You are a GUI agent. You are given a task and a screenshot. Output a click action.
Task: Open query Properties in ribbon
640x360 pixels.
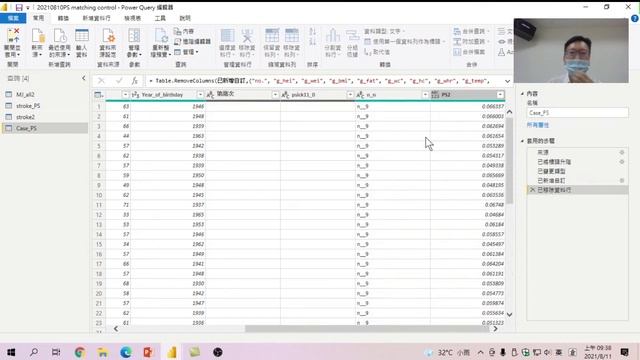[184, 31]
